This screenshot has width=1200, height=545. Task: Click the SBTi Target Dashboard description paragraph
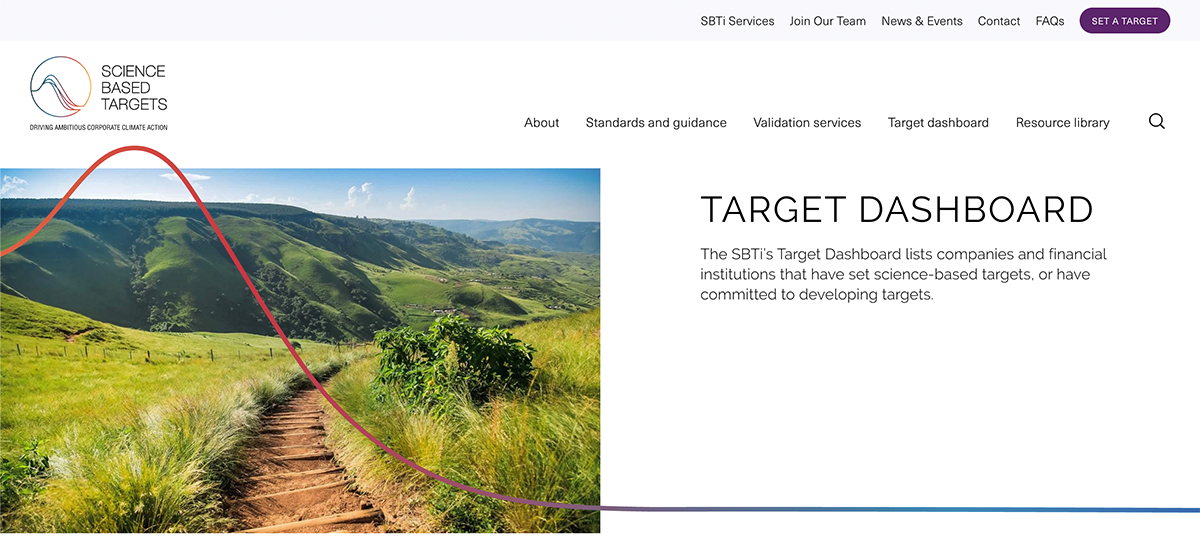point(903,274)
